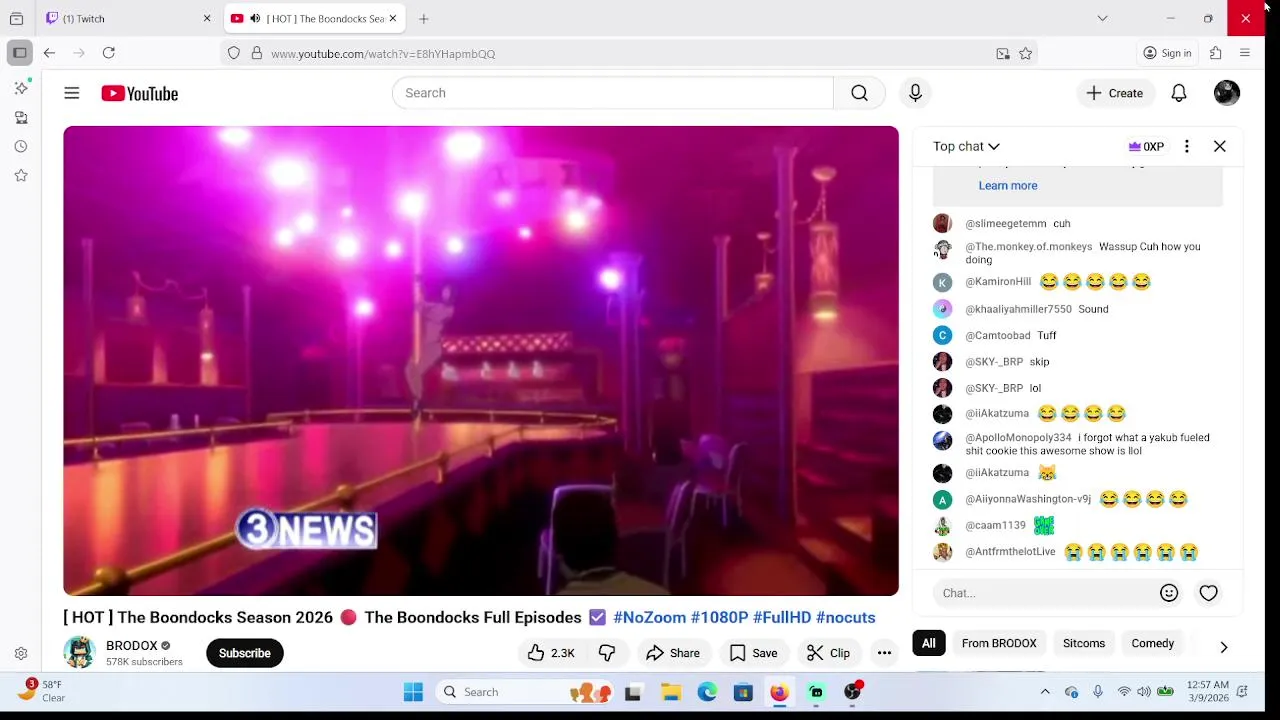
Task: Open picture-in-picture icon in address bar
Action: coord(1003,53)
